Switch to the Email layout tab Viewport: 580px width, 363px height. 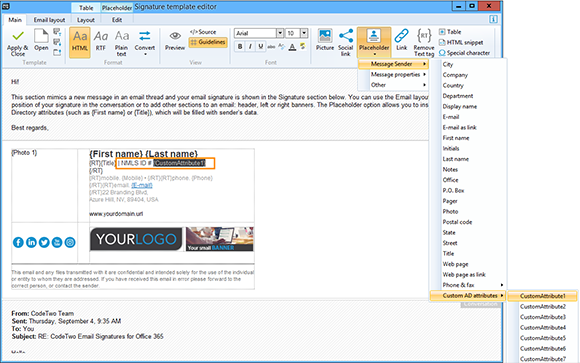click(49, 20)
